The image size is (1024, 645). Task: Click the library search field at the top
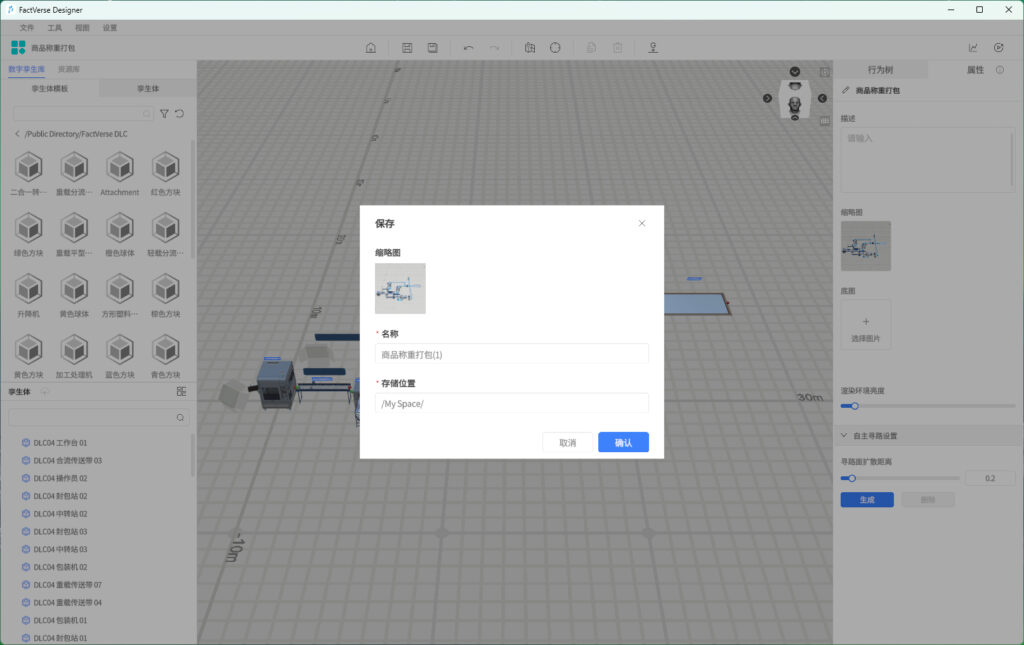click(x=83, y=114)
